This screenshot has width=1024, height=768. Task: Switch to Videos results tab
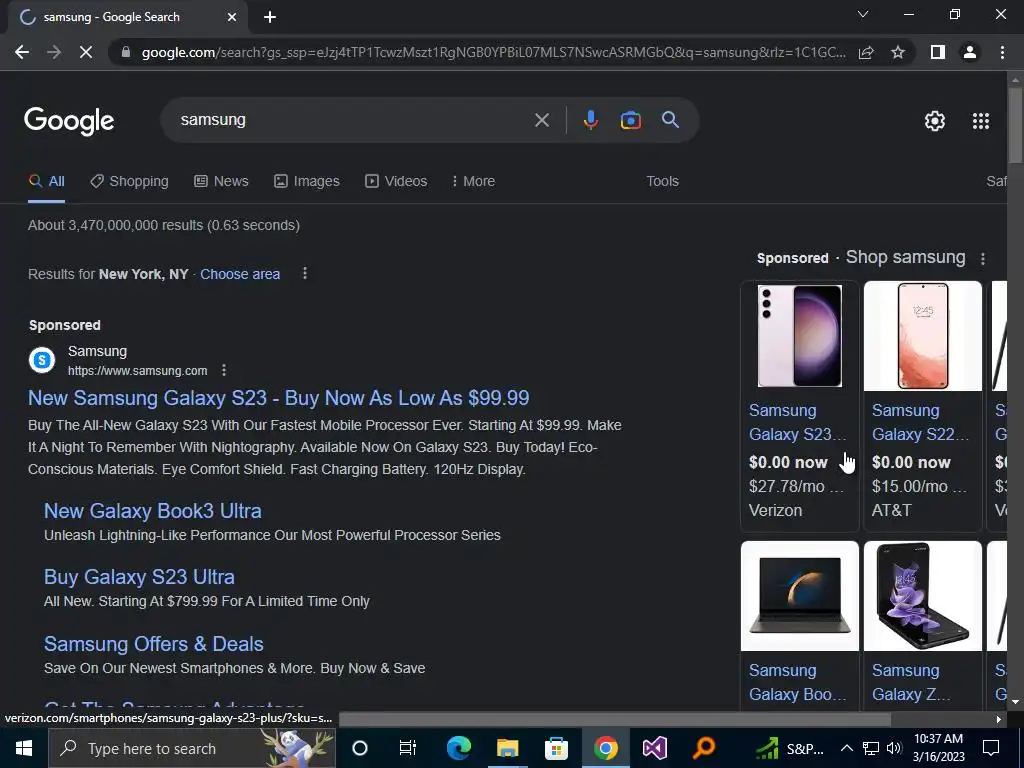tap(396, 181)
